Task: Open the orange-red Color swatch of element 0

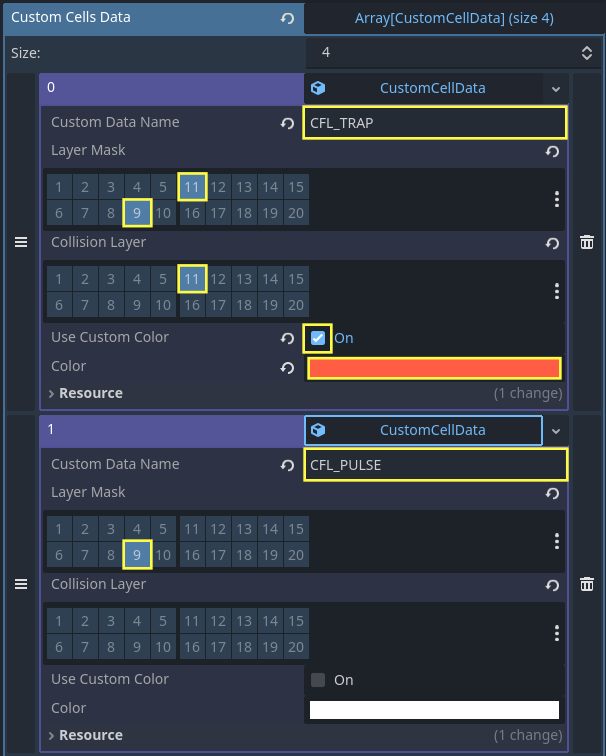Action: pos(434,368)
